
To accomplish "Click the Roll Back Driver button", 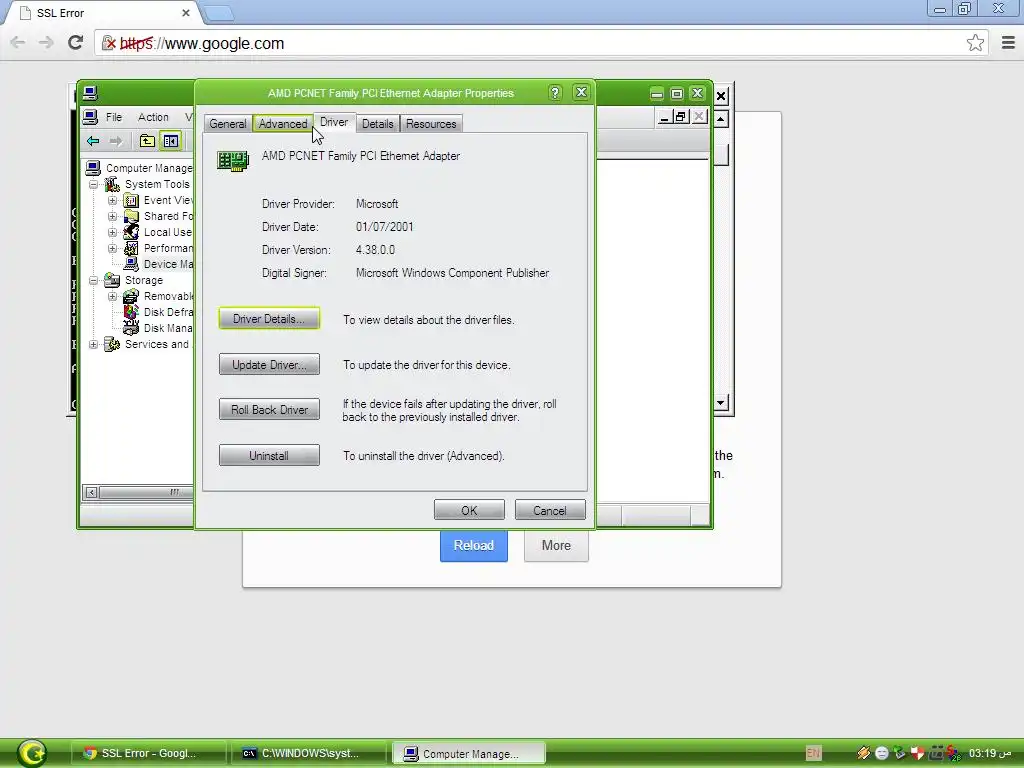I will [x=269, y=409].
